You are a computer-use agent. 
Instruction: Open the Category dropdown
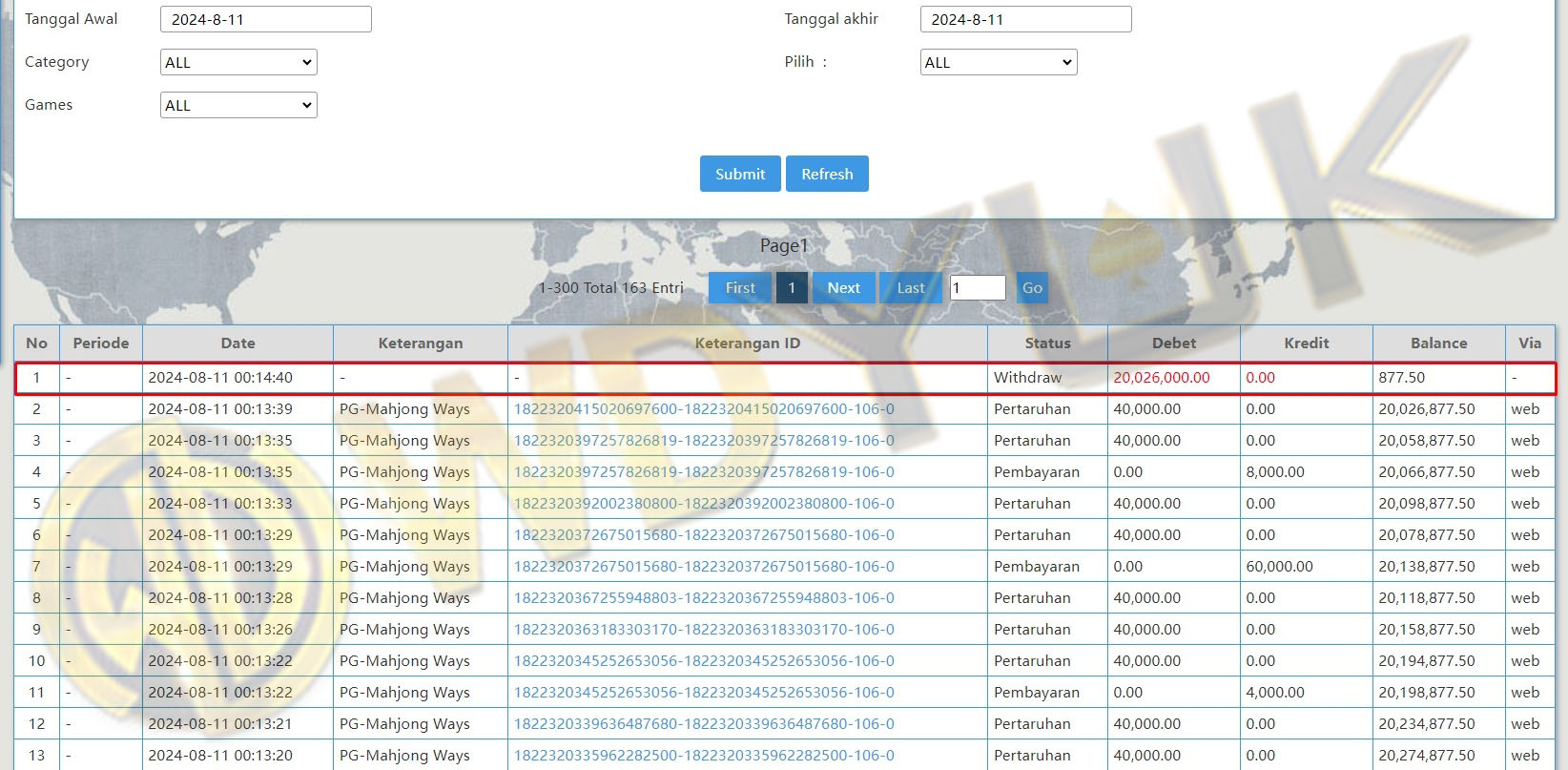pos(238,62)
